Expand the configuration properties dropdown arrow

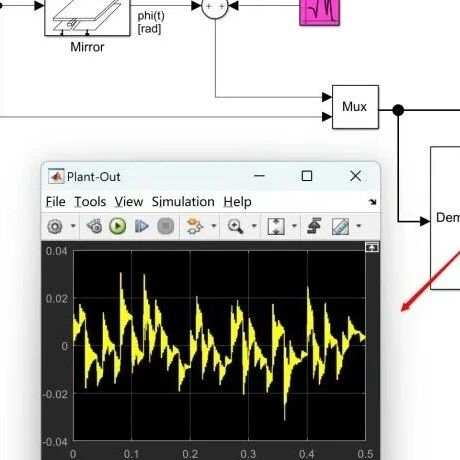pyautogui.click(x=73, y=226)
